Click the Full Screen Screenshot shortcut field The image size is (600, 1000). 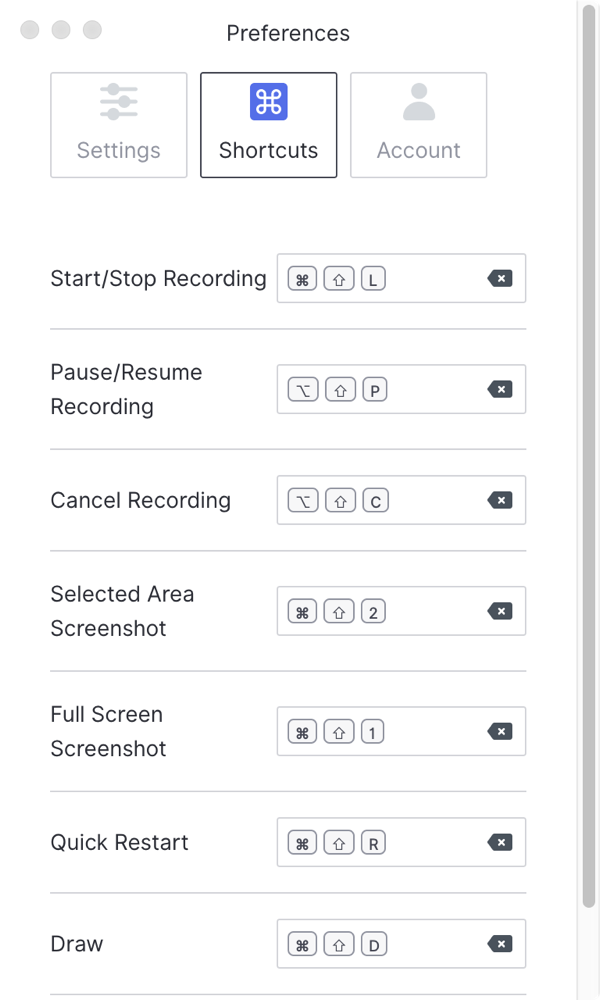pos(430,732)
